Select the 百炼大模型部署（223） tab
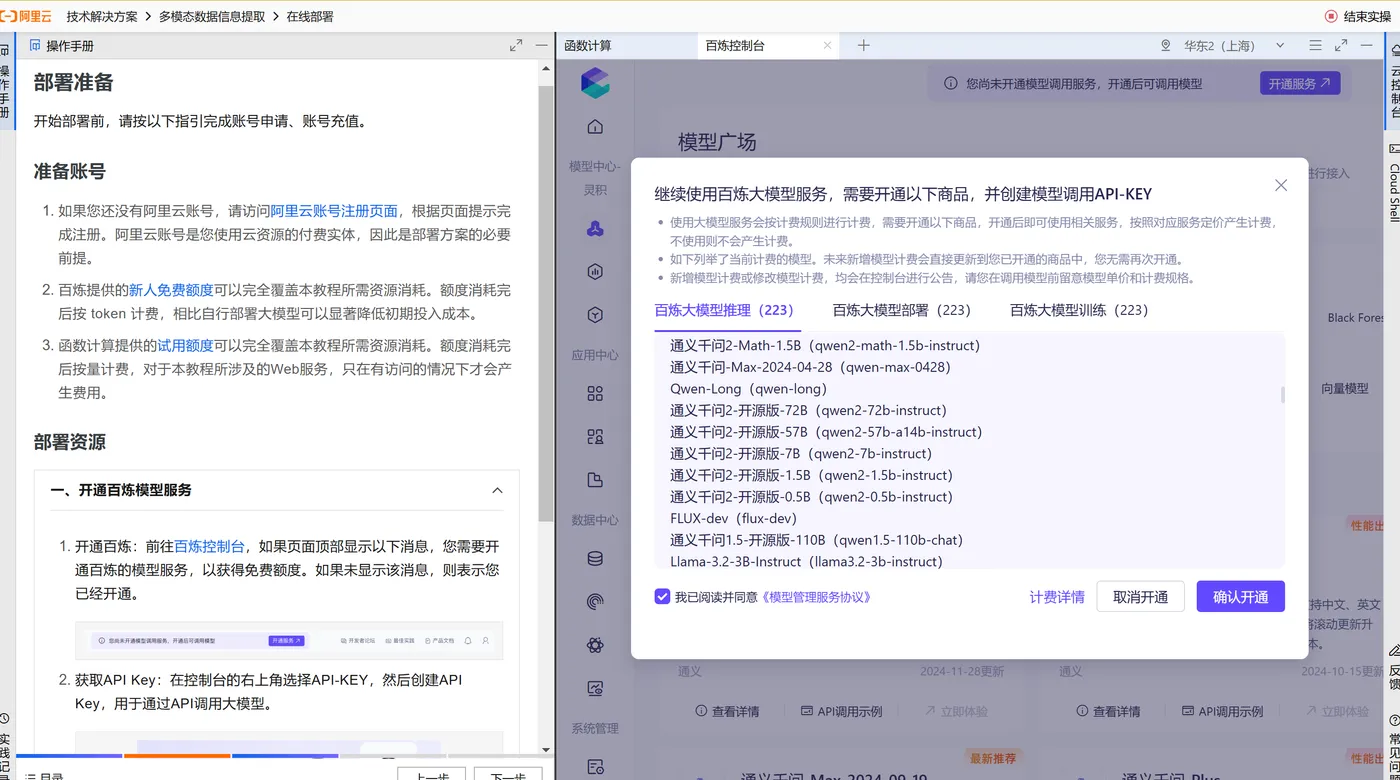Image resolution: width=1400 pixels, height=780 pixels. click(905, 310)
